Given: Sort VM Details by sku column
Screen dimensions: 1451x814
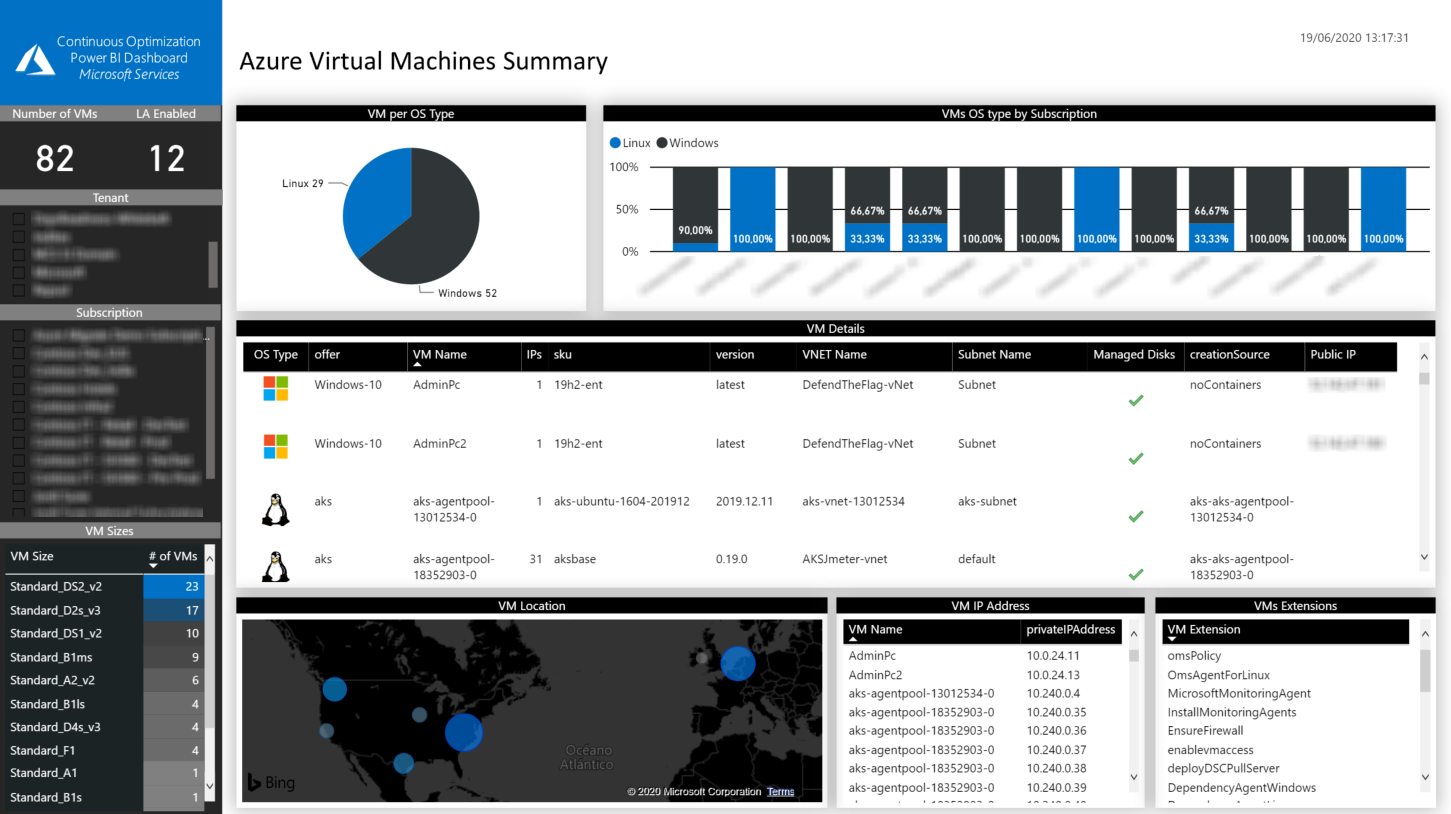Looking at the screenshot, I should pyautogui.click(x=563, y=355).
